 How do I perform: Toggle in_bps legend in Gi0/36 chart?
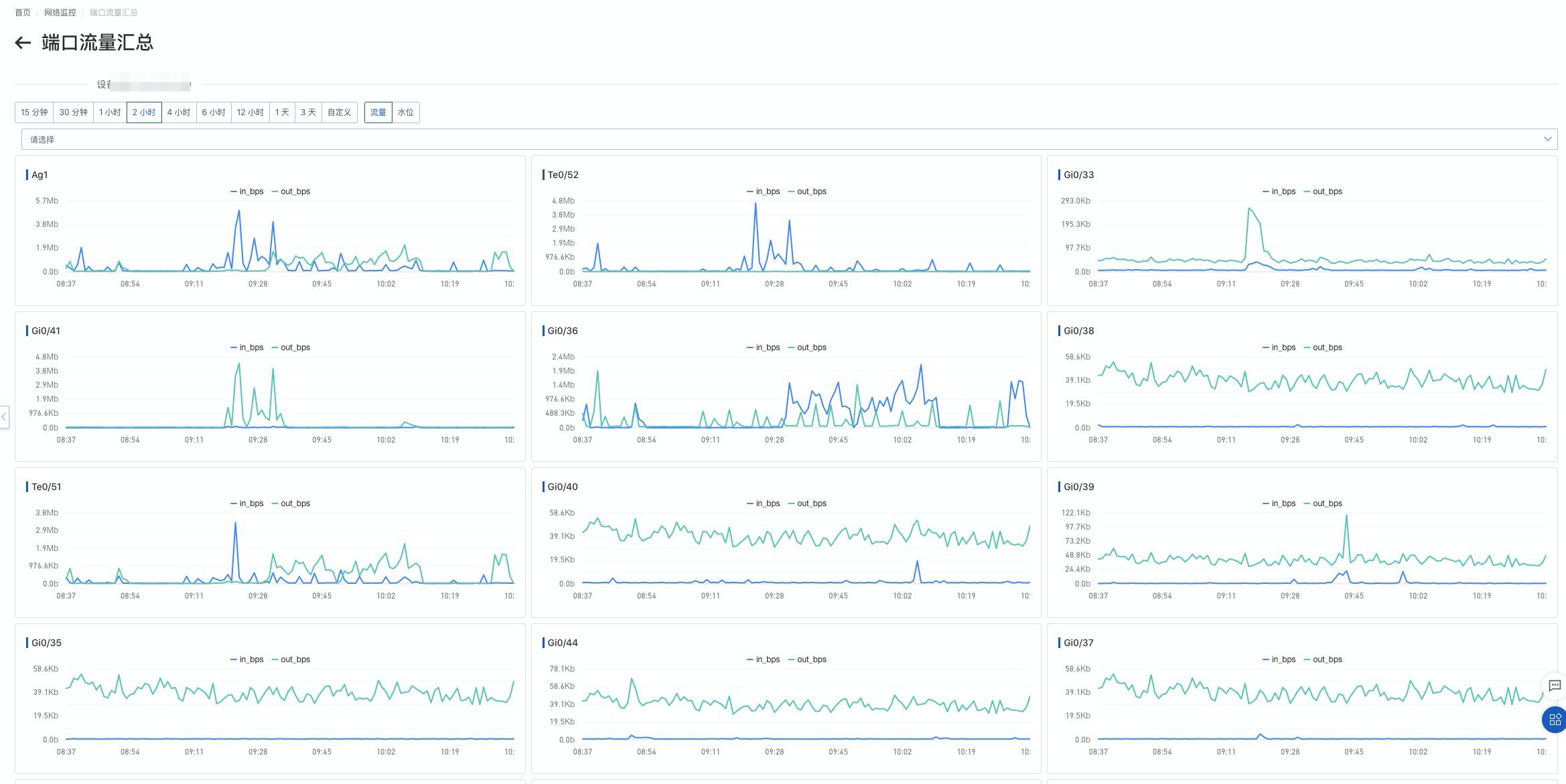coord(764,347)
